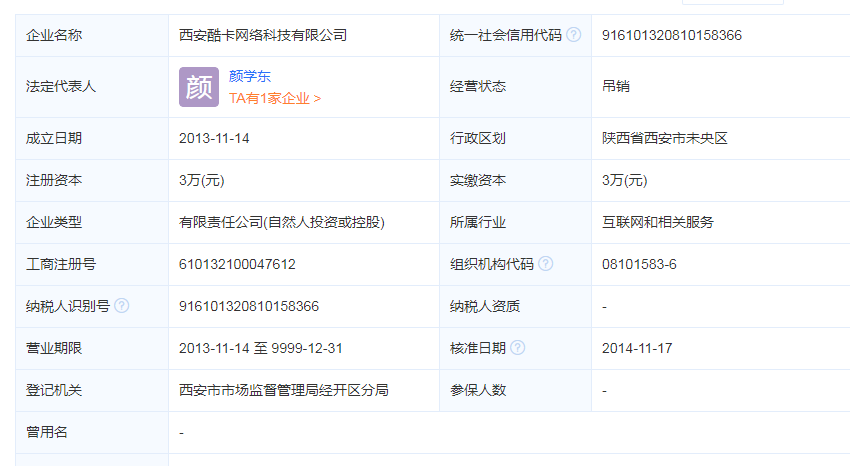This screenshot has width=850, height=466.
Task: Click the 企业名称 label cell
Action: pyautogui.click(x=92, y=35)
